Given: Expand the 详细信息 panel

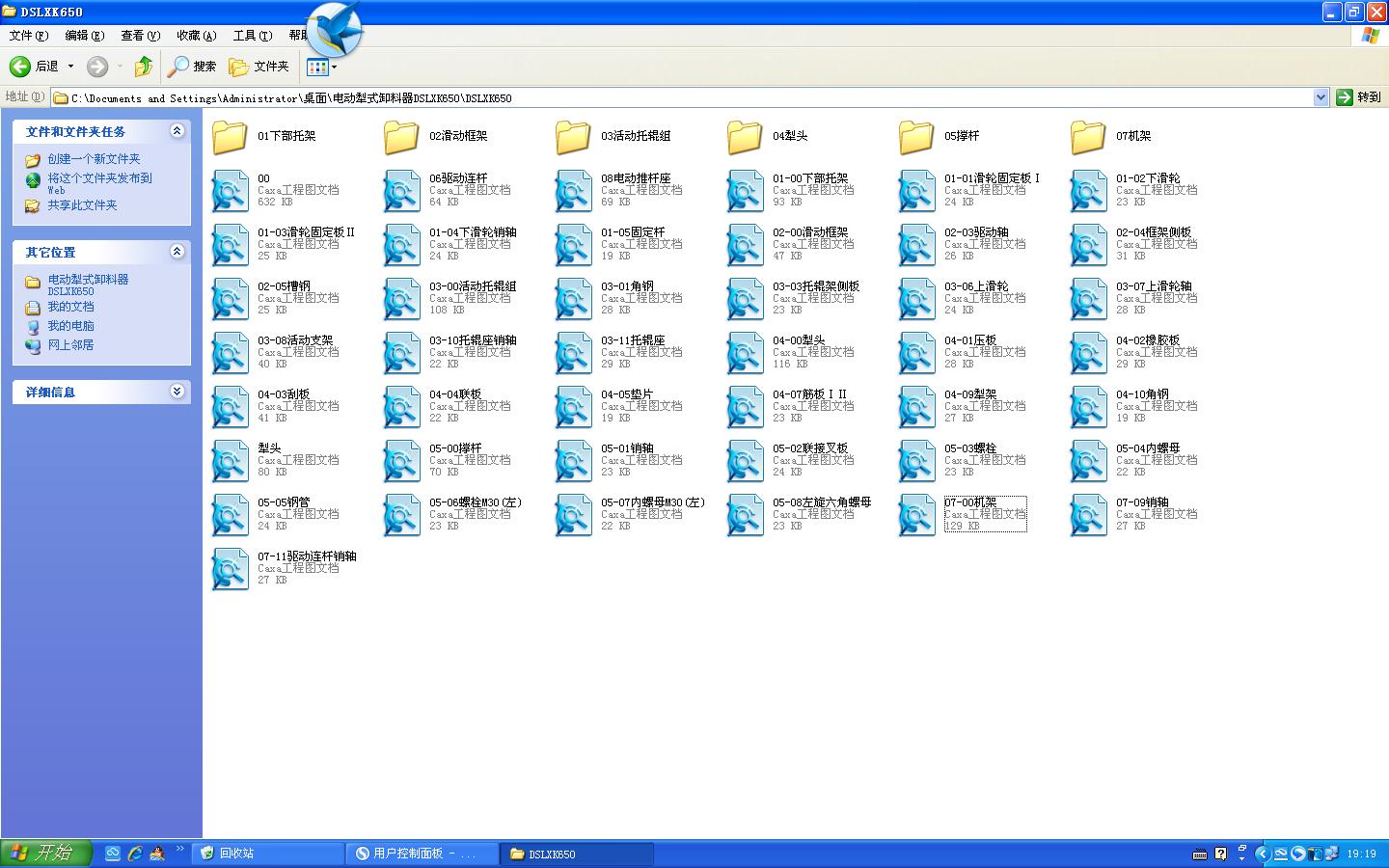Looking at the screenshot, I should pyautogui.click(x=177, y=392).
